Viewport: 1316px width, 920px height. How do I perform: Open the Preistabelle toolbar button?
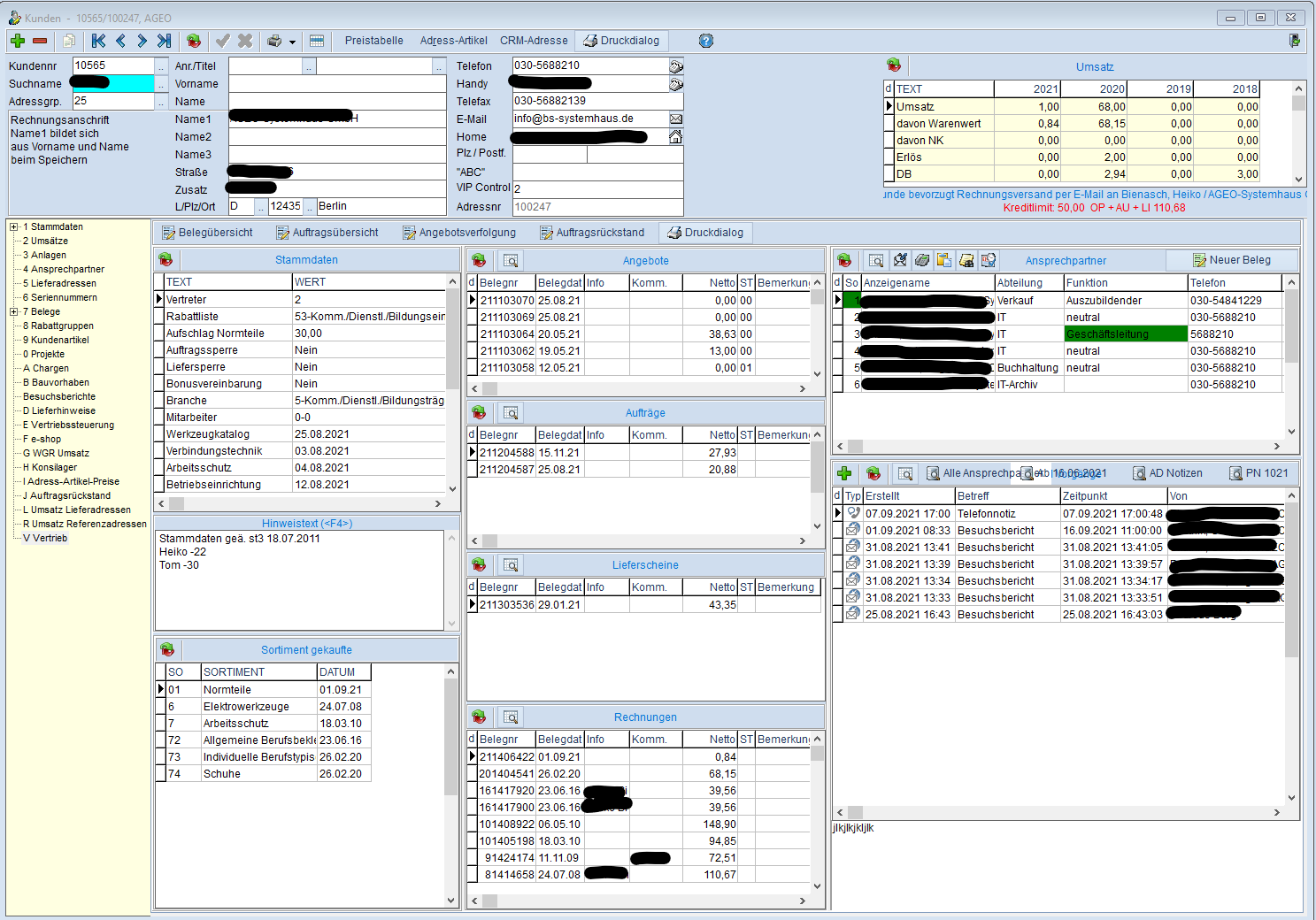coord(373,41)
